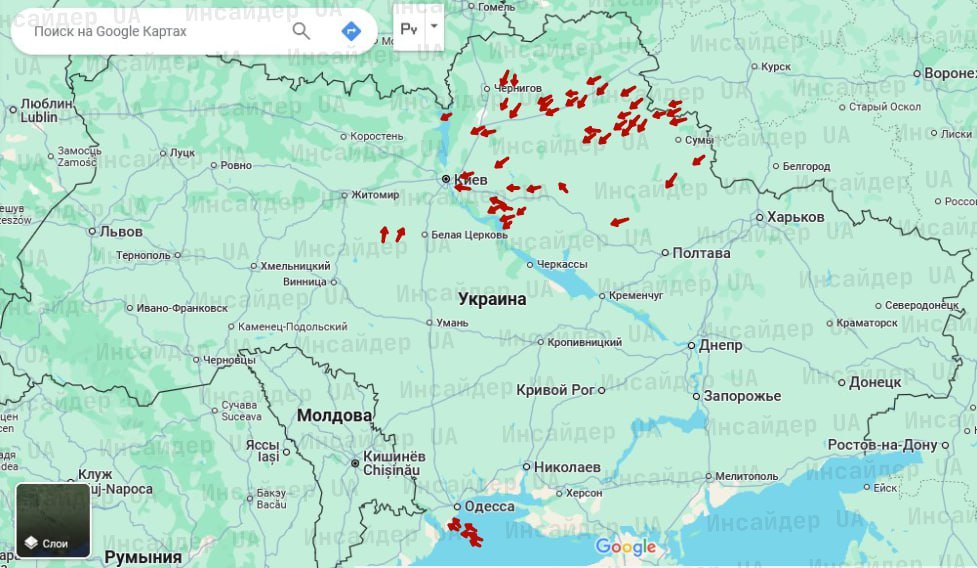Select the Полтава city label
Image resolution: width=977 pixels, height=568 pixels.
702,253
